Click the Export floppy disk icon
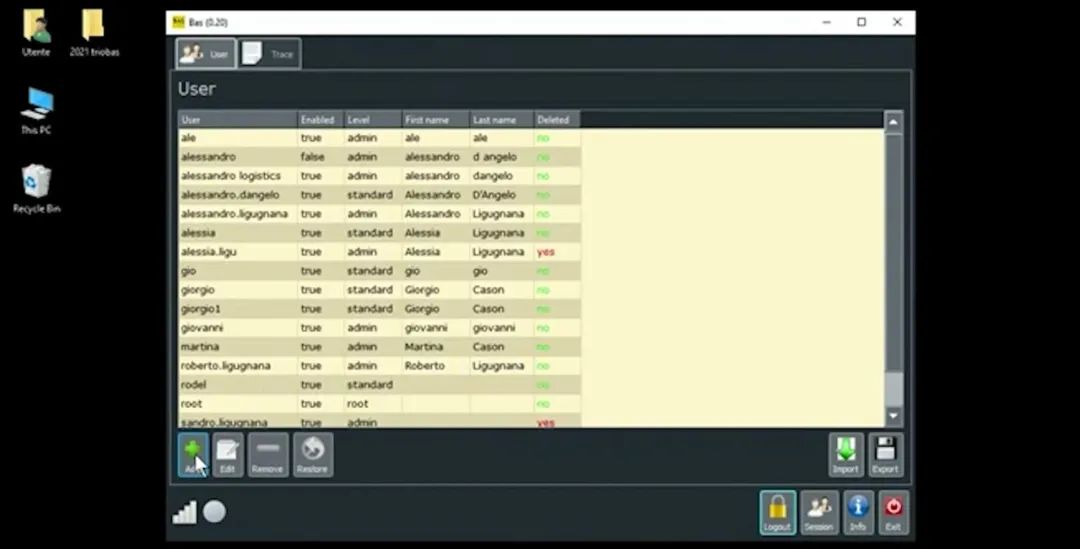Screen dimensions: 1080x549 coord(885,454)
